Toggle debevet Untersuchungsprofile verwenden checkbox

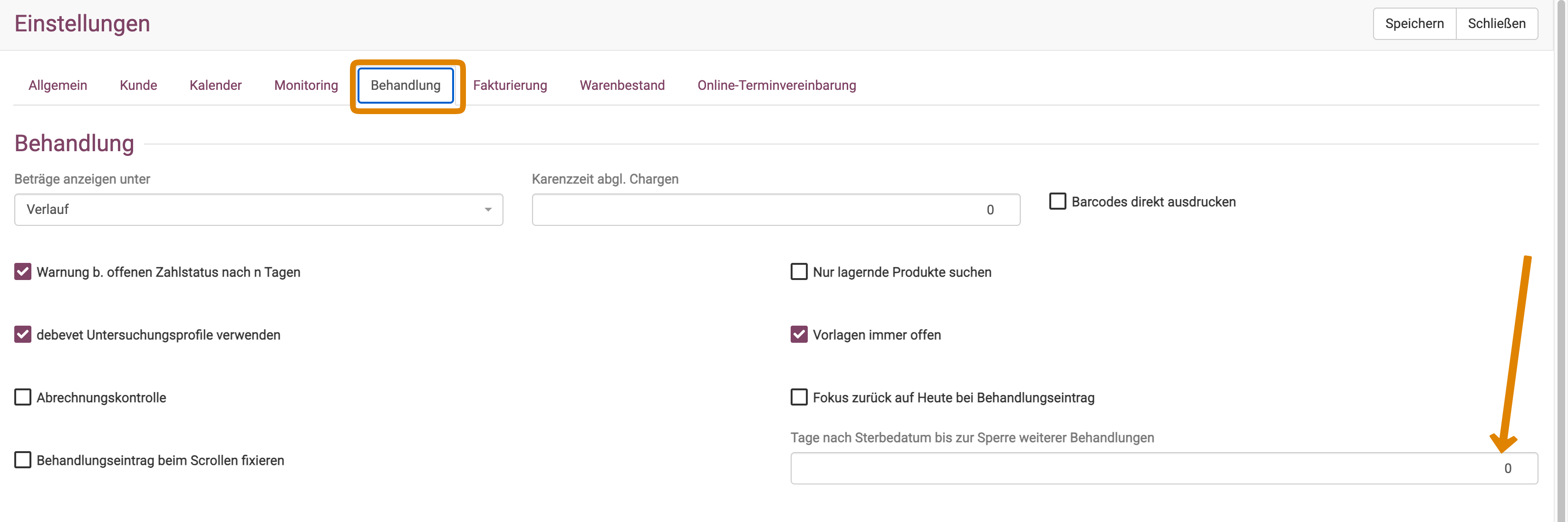tap(23, 335)
